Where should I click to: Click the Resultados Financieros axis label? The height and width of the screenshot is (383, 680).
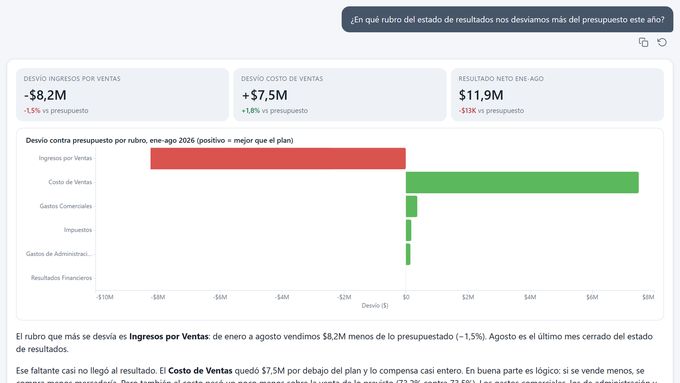point(61,278)
